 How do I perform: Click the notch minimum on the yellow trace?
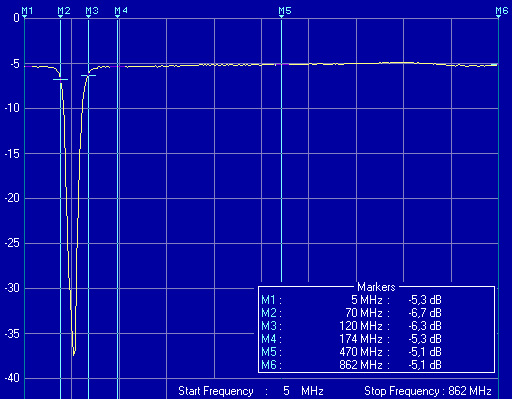click(x=74, y=355)
